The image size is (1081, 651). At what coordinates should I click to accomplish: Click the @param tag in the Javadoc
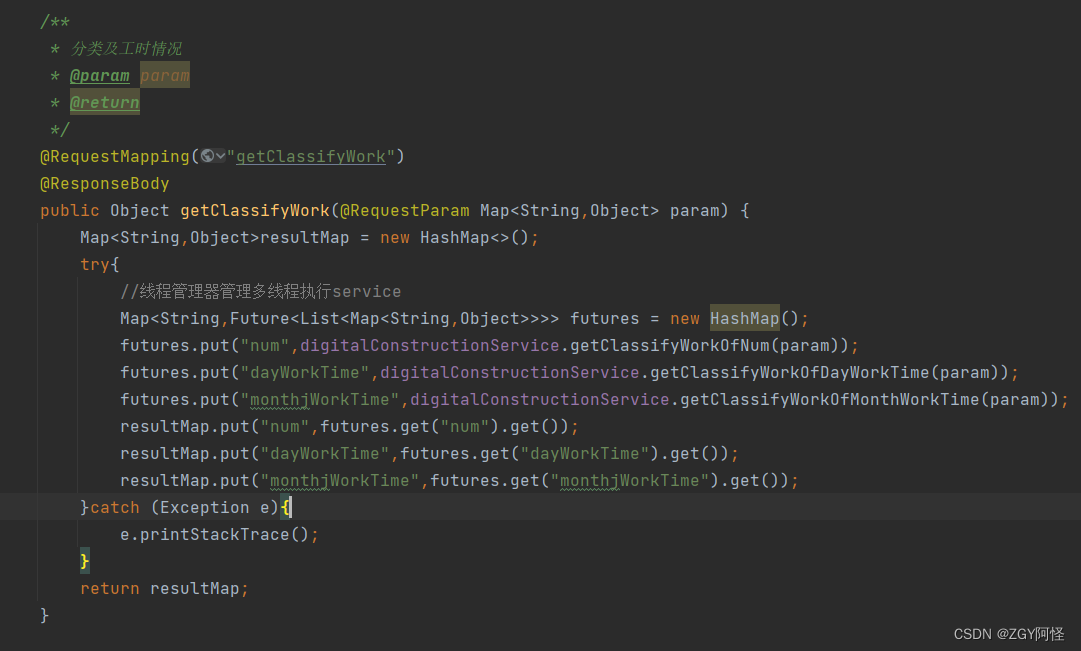(x=100, y=76)
